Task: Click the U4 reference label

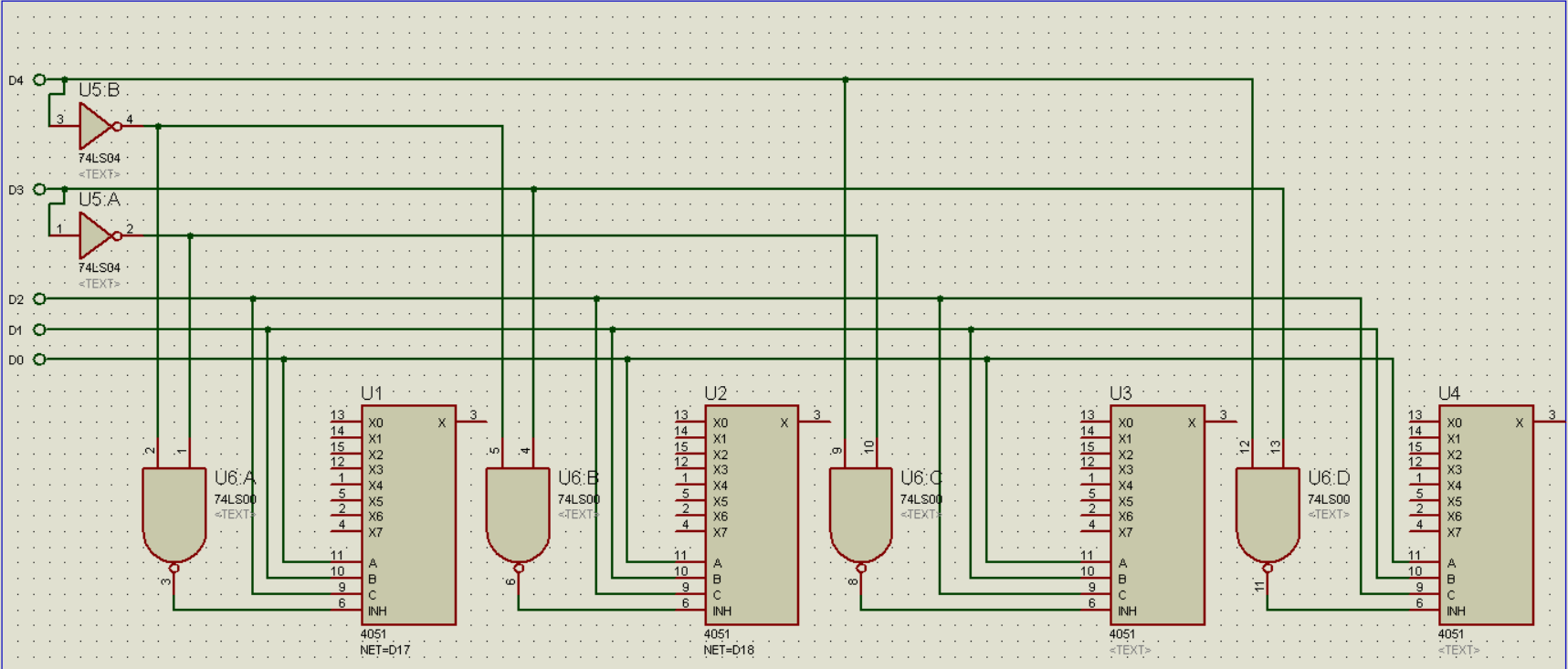Action: 1449,393
